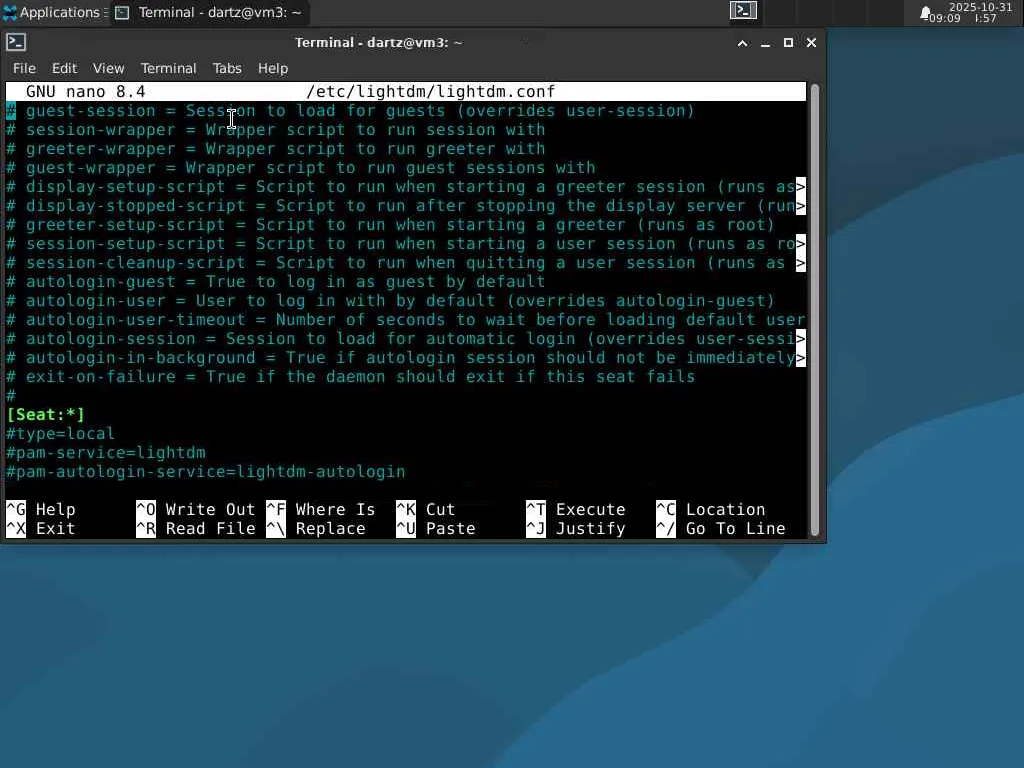
Task: Click the greeter-wrapper comment line
Action: 276,148
